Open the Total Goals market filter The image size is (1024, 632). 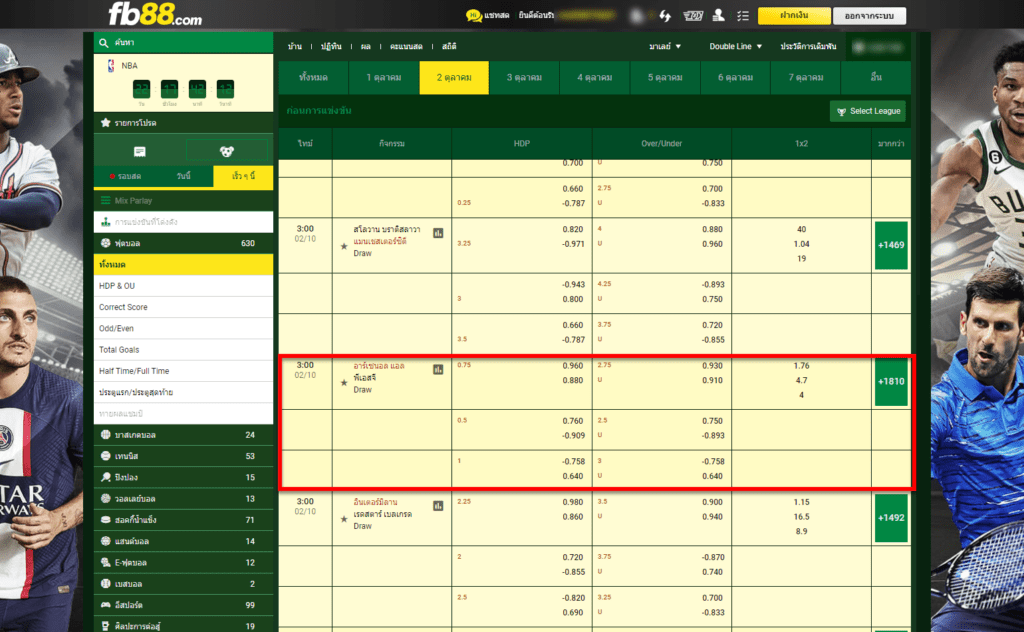click(184, 350)
